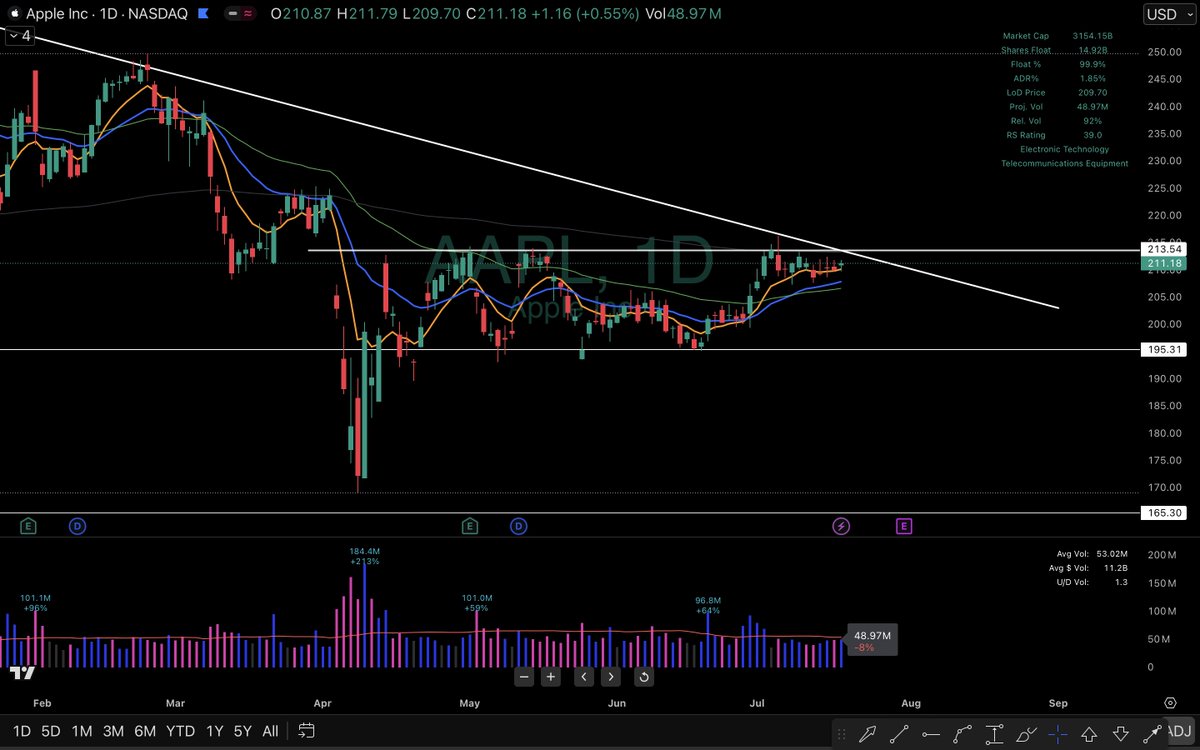Select the price range measure tool
The width and height of the screenshot is (1200, 750).
point(994,732)
